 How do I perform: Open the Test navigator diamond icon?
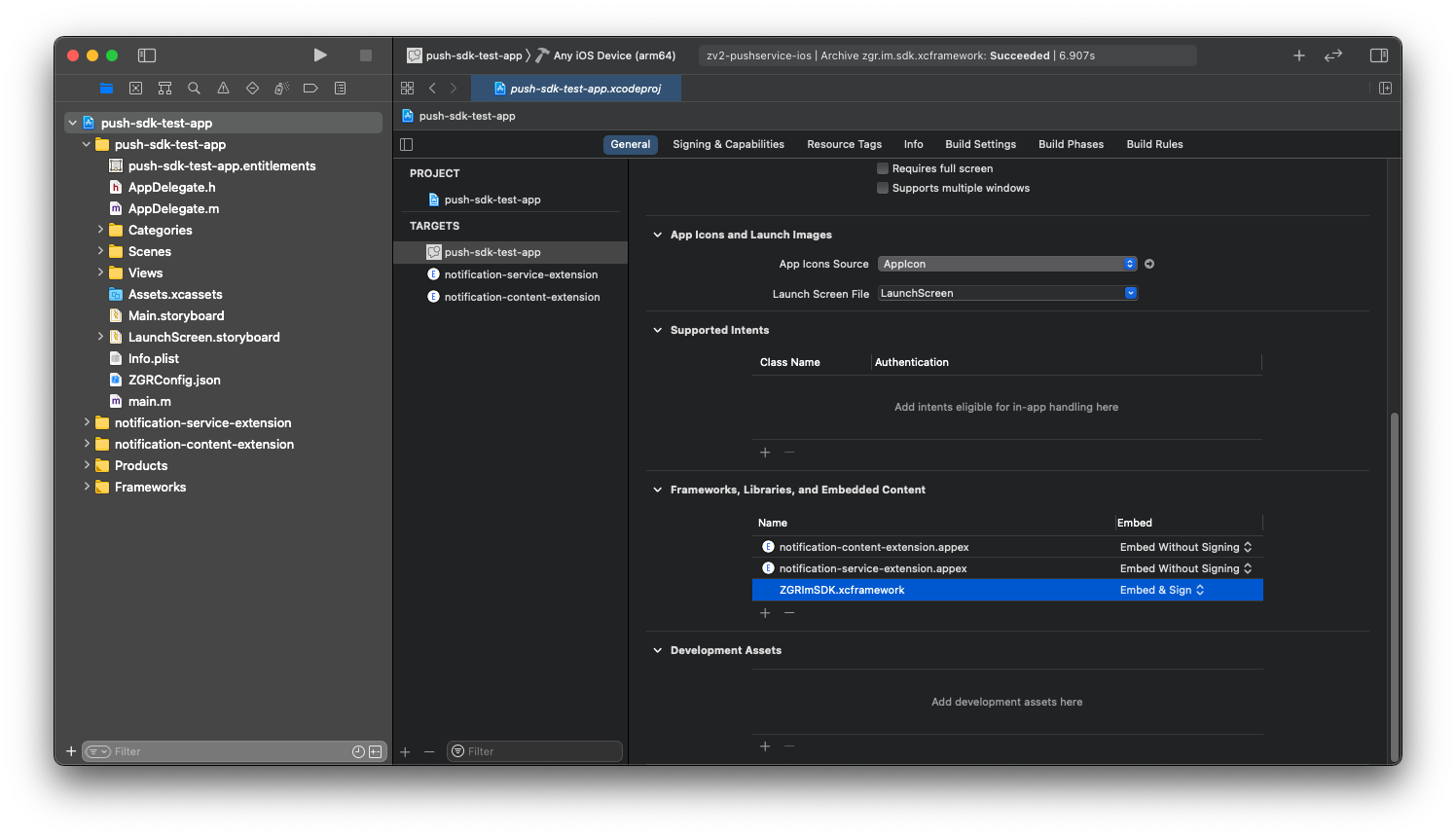tap(252, 89)
